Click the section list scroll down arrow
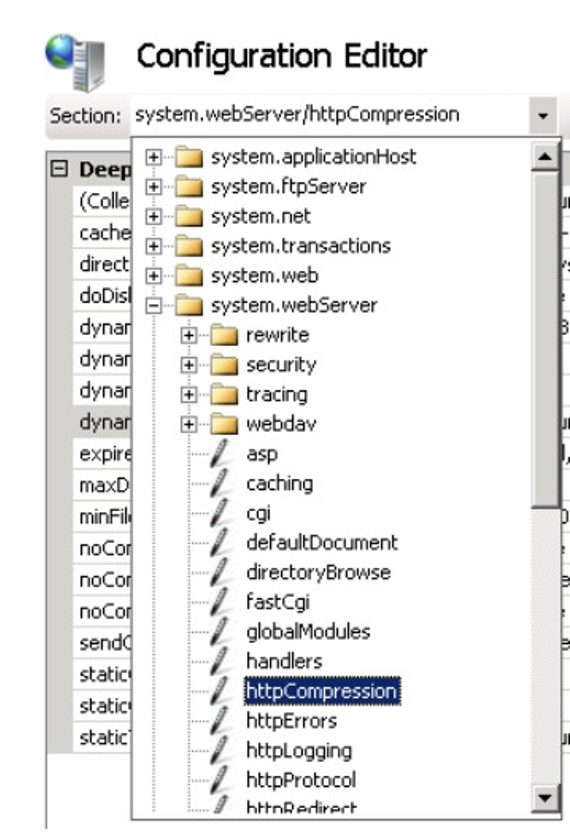570x834 pixels. pyautogui.click(x=545, y=798)
